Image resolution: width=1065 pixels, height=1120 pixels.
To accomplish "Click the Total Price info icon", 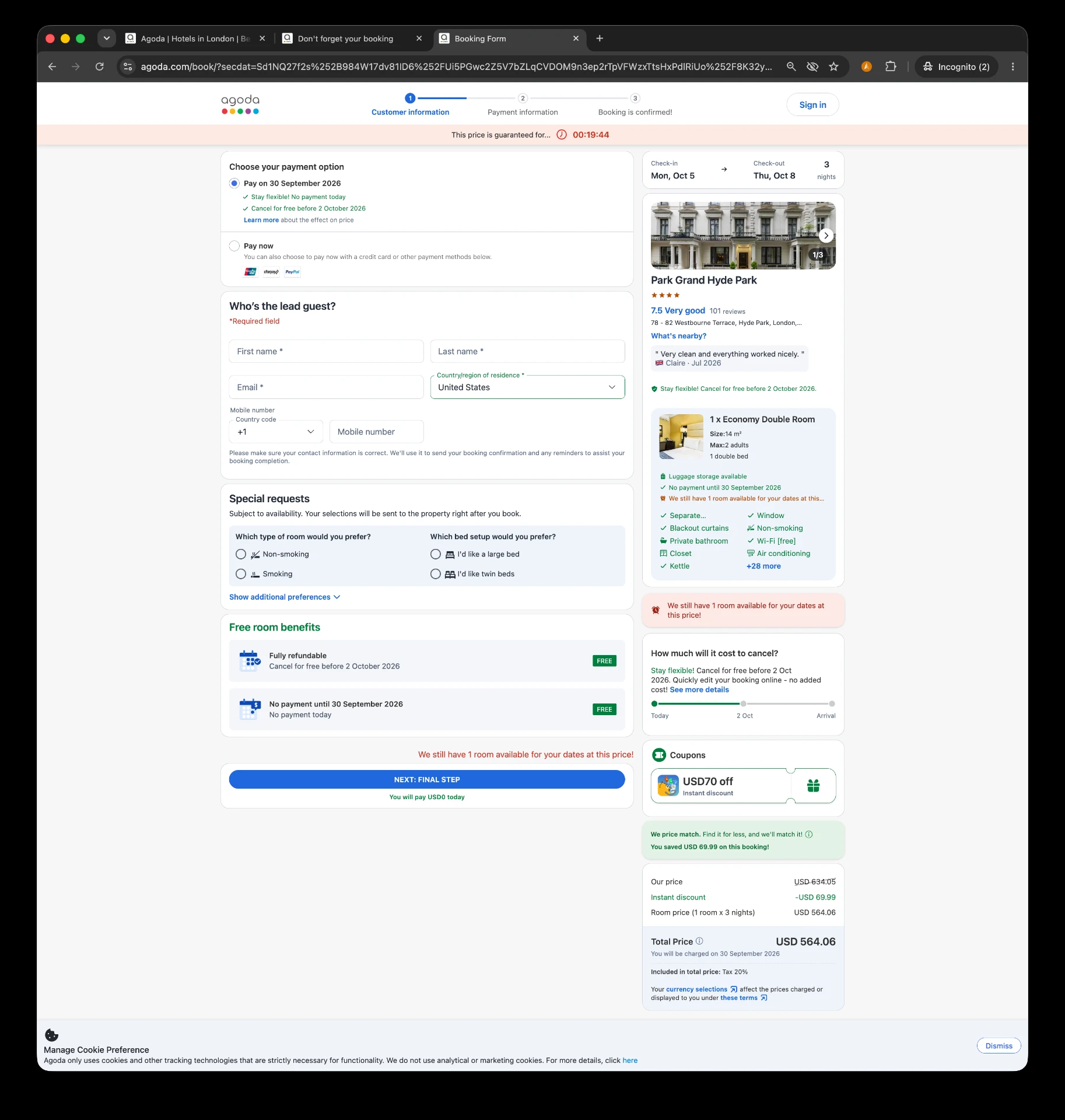I will tap(699, 941).
